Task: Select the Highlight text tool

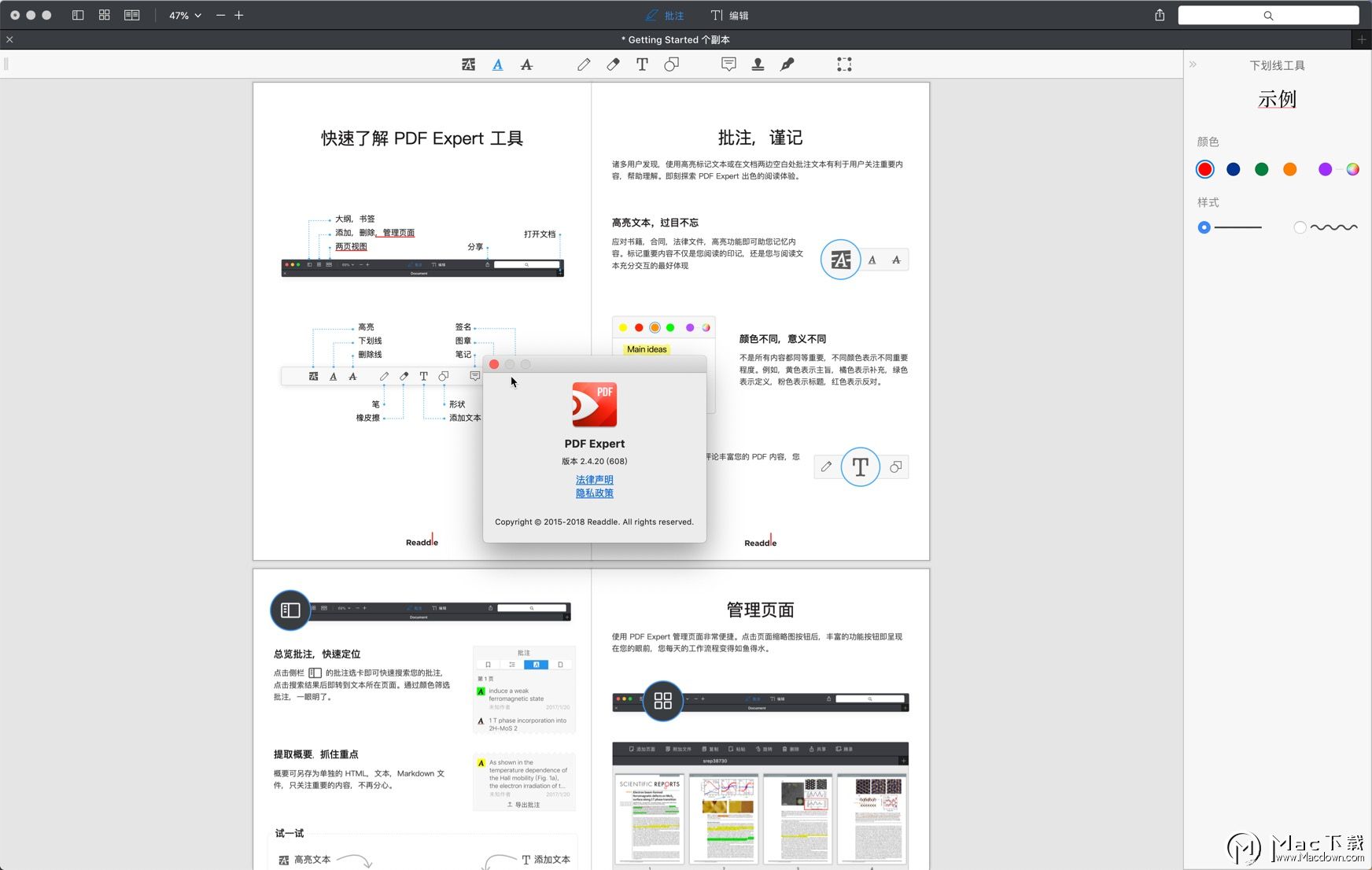Action: (468, 65)
